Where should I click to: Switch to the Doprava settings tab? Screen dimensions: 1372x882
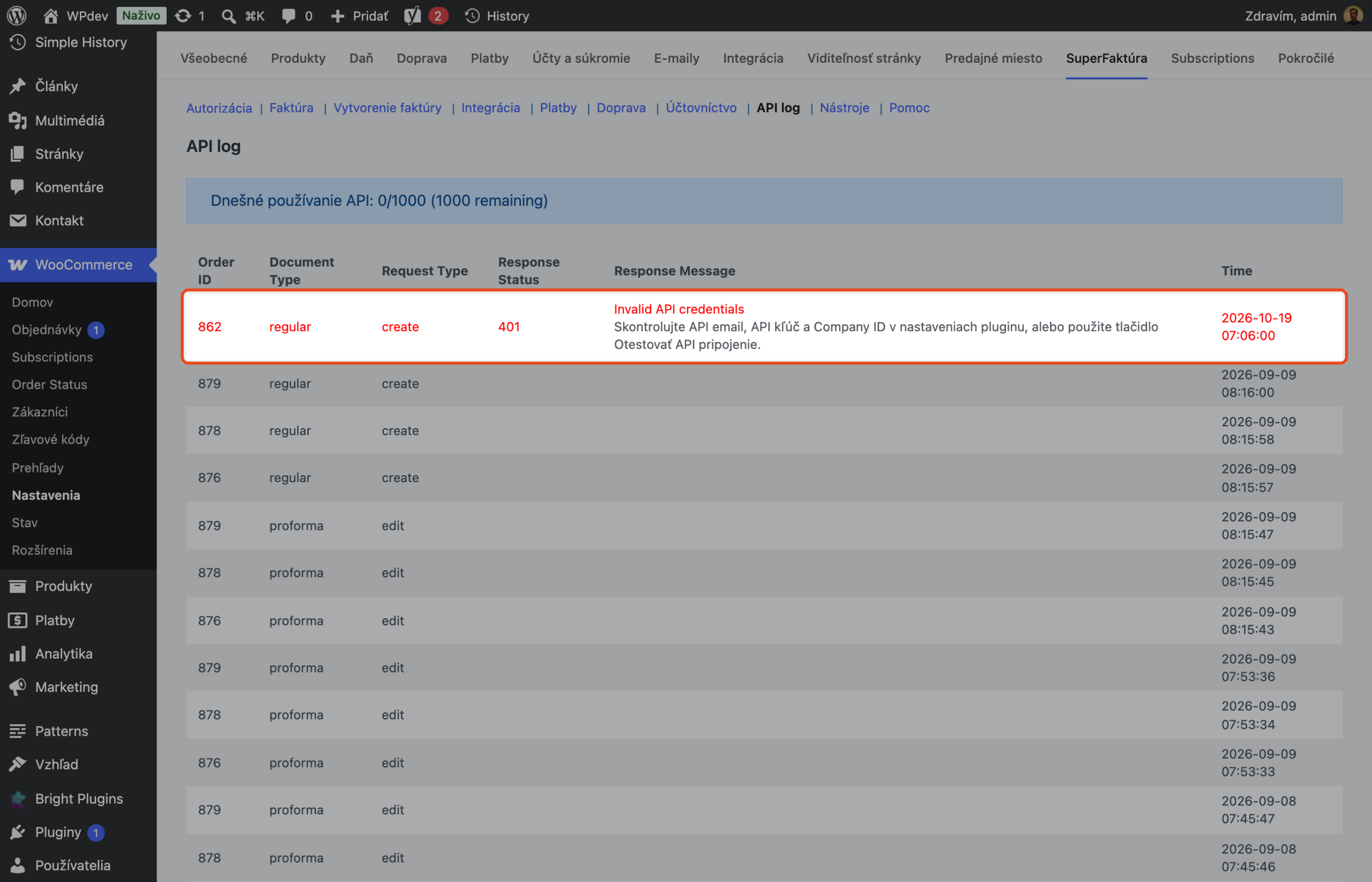(422, 58)
